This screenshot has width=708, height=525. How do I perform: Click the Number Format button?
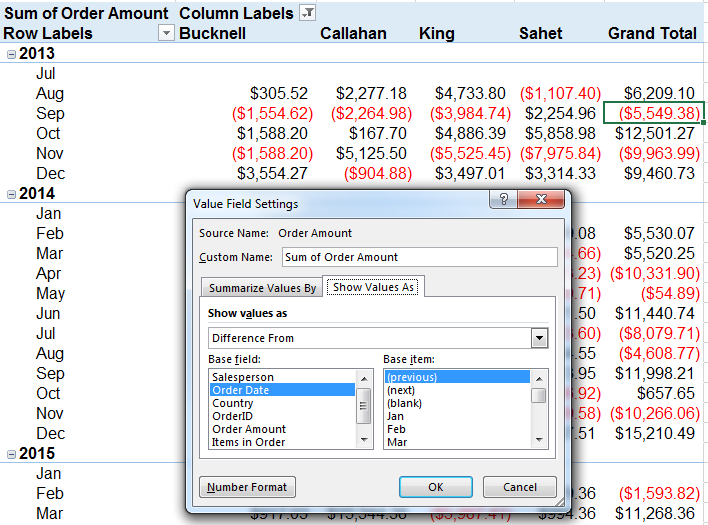click(x=247, y=487)
